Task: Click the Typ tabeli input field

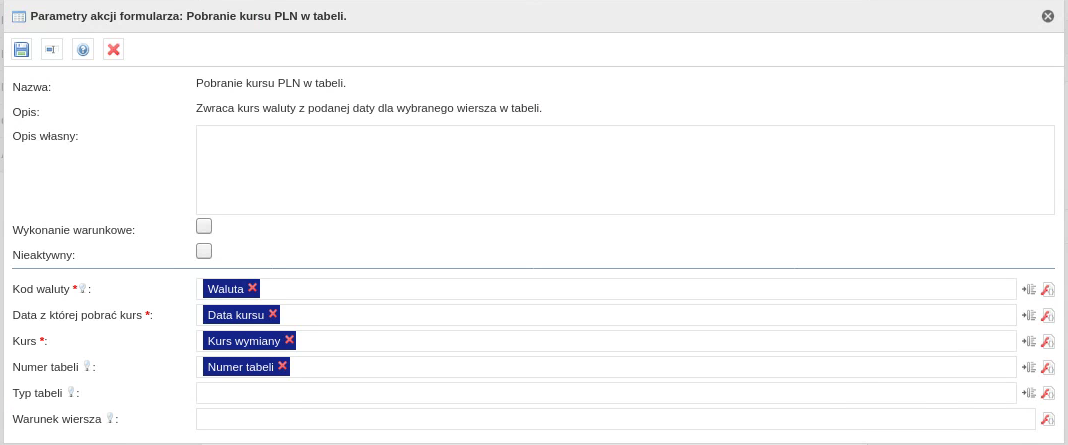Action: pos(606,393)
